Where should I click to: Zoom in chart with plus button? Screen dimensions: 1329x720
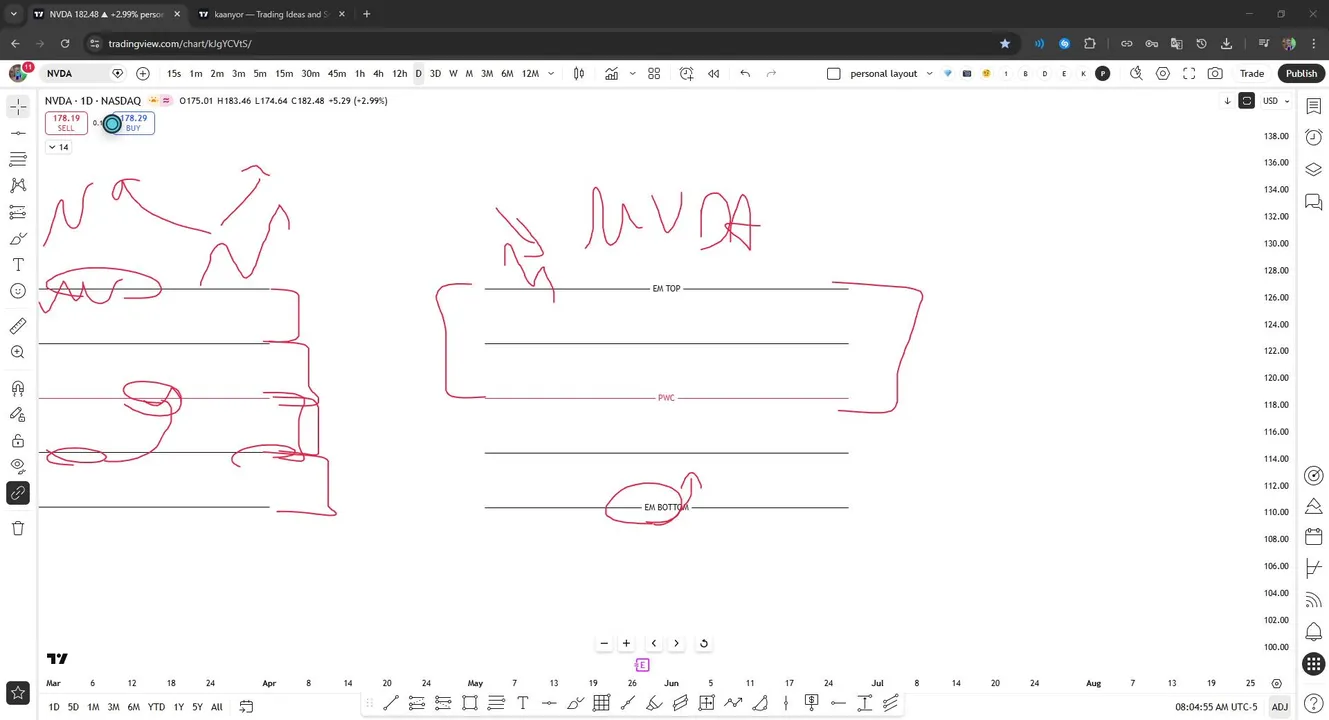(x=626, y=643)
